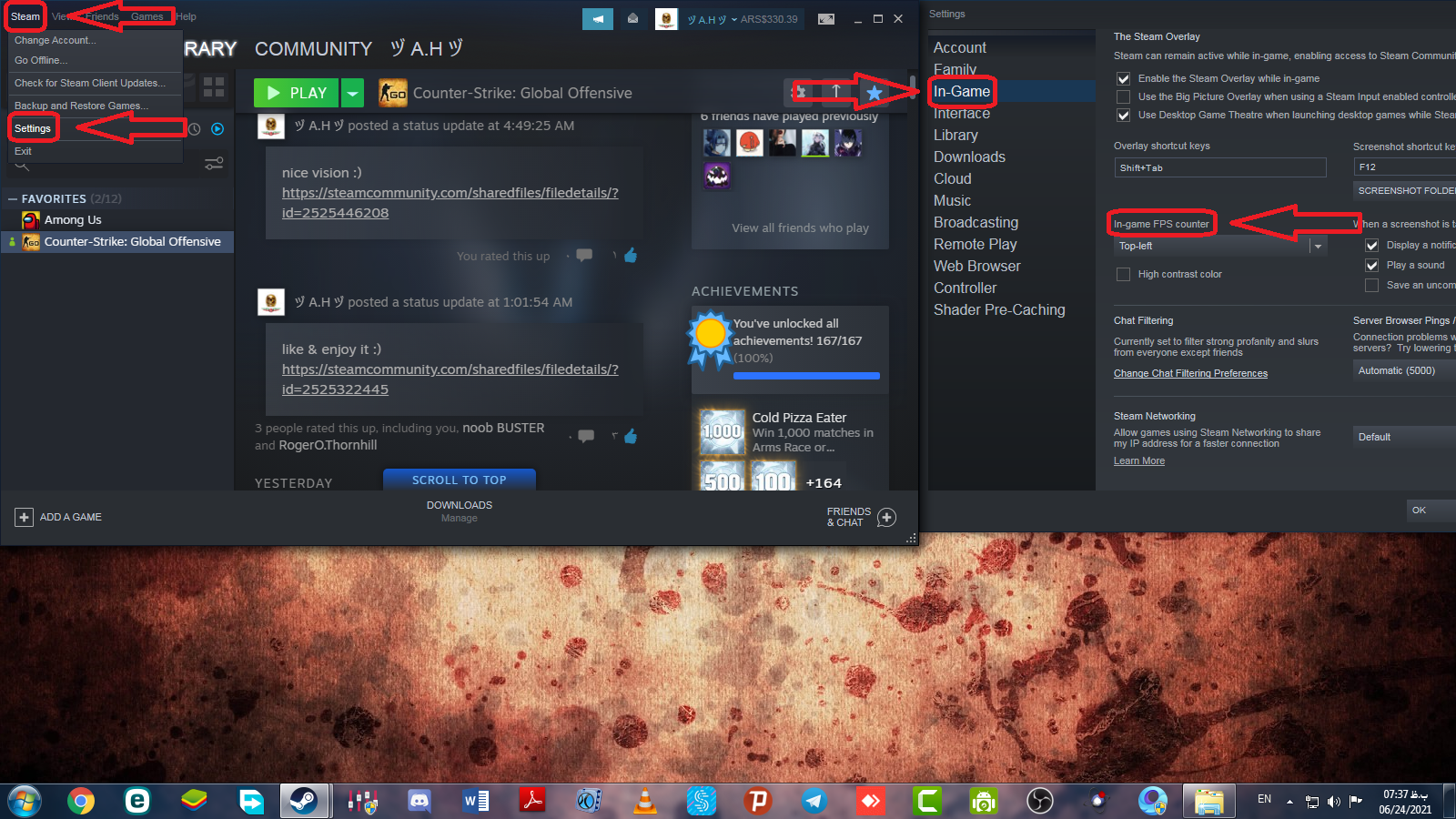This screenshot has width=1456, height=819.
Task: Open OBS Studio from the taskbar
Action: (1039, 801)
